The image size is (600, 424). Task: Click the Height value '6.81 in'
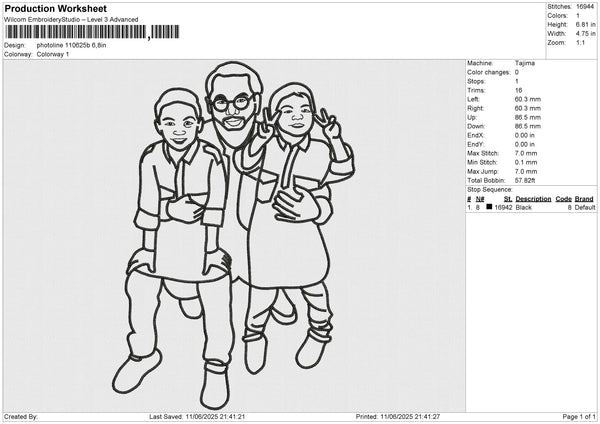tap(585, 24)
